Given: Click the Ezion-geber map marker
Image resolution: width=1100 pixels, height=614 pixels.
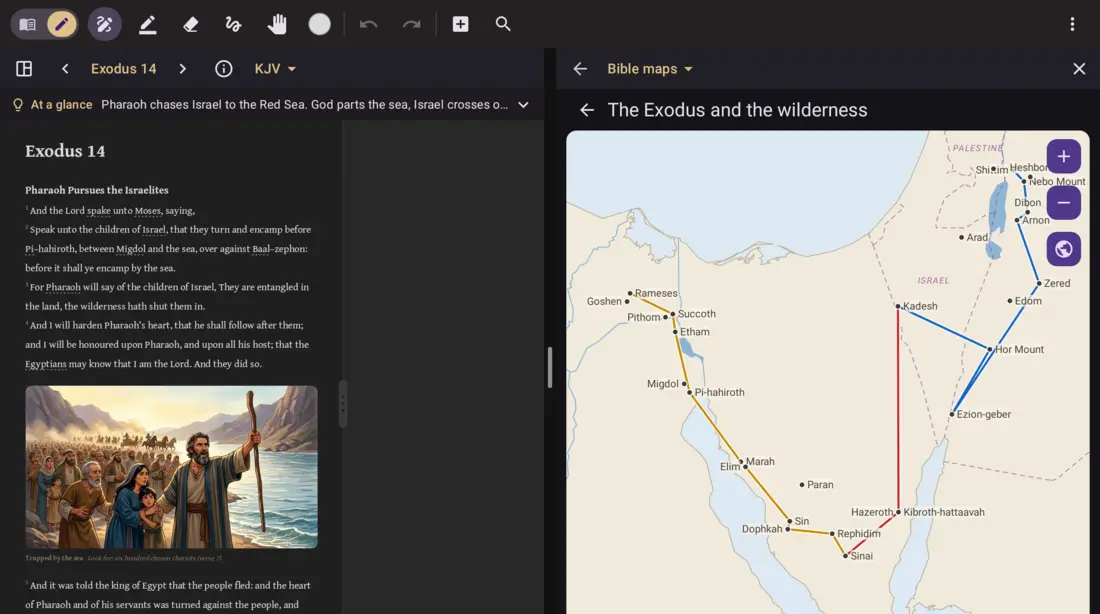Looking at the screenshot, I should coord(952,414).
